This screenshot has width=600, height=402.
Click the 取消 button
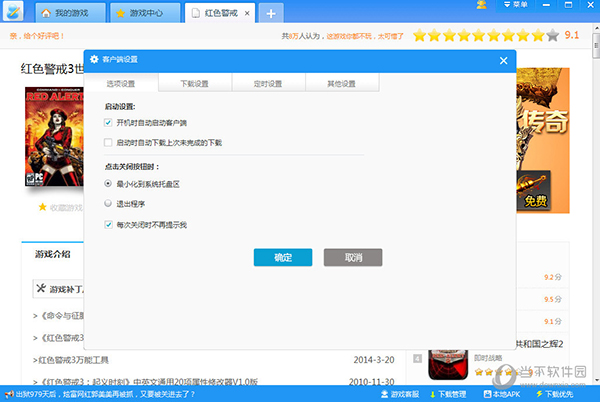(x=353, y=257)
